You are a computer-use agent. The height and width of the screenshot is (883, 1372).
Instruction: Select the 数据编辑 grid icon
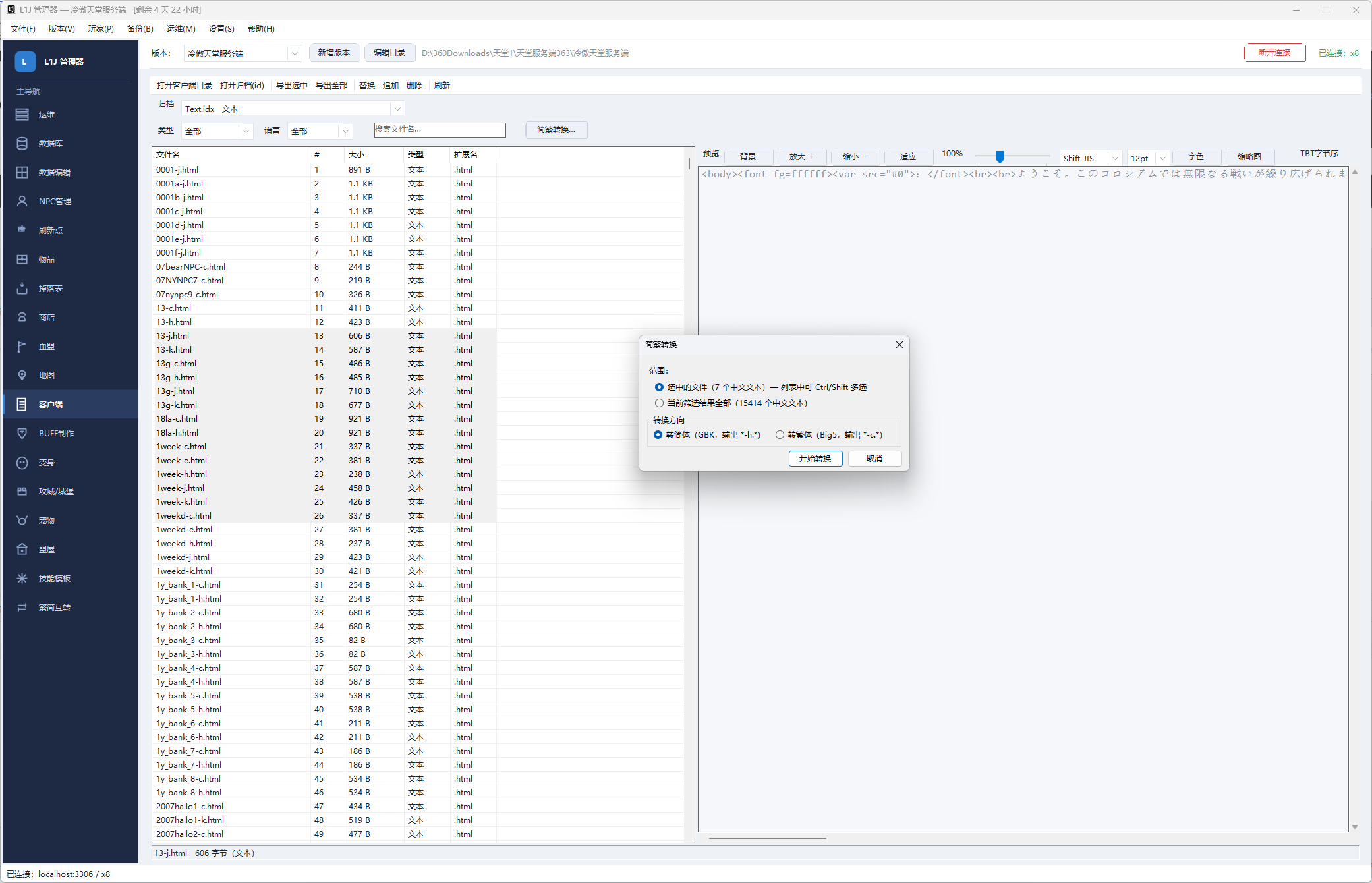[22, 172]
